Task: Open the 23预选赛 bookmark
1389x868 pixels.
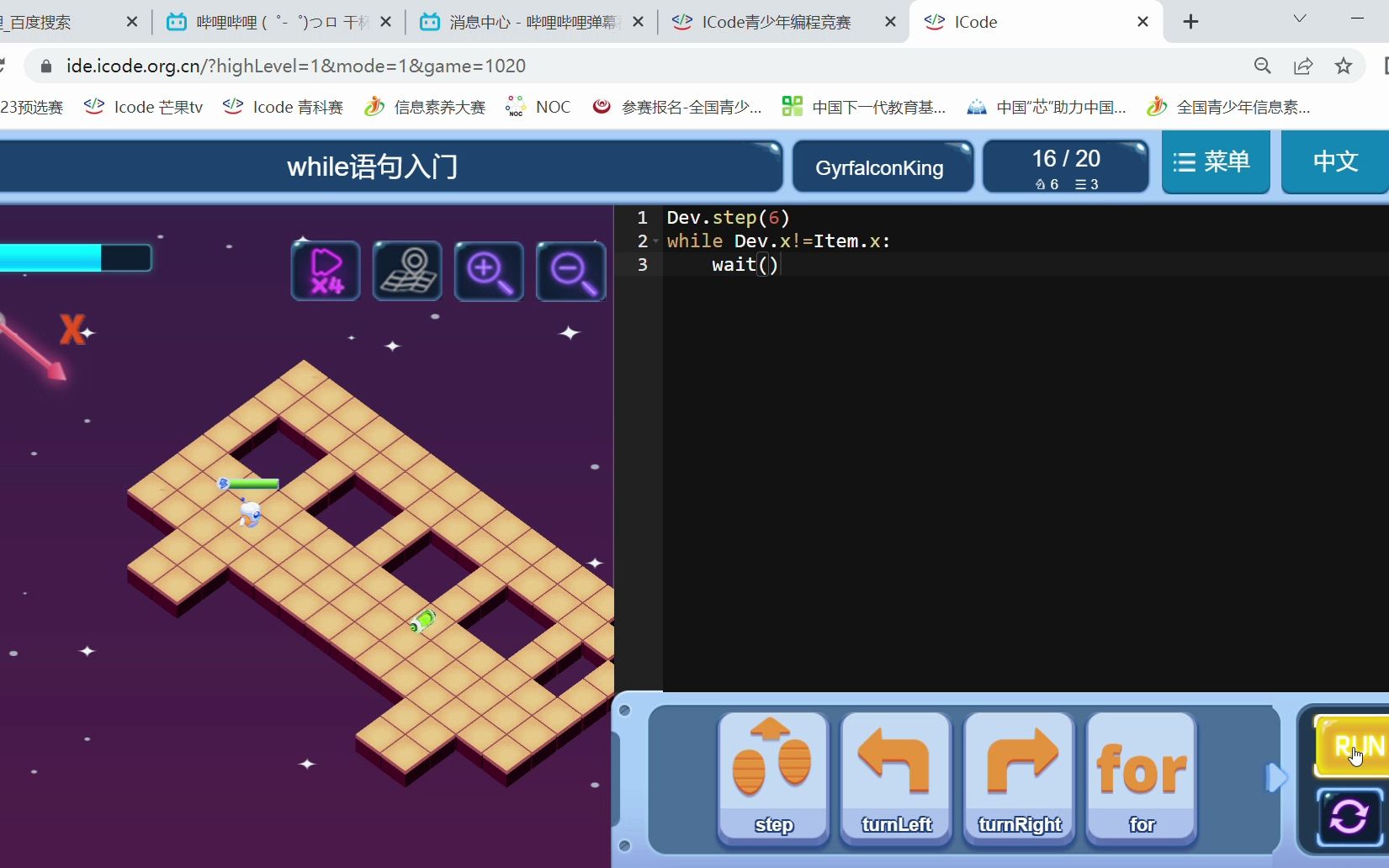Action: [32, 107]
